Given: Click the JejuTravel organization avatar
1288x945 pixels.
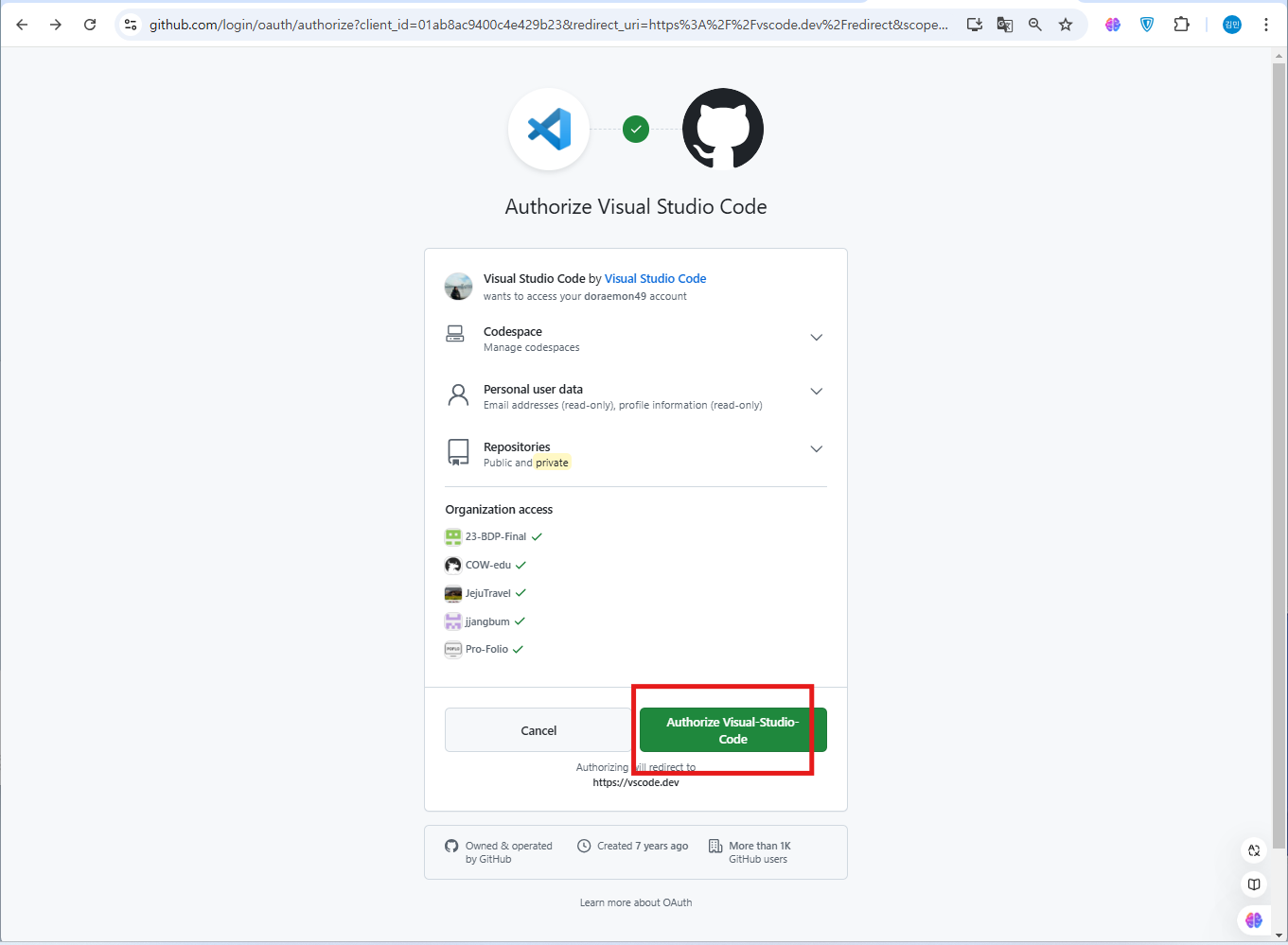Looking at the screenshot, I should 452,593.
